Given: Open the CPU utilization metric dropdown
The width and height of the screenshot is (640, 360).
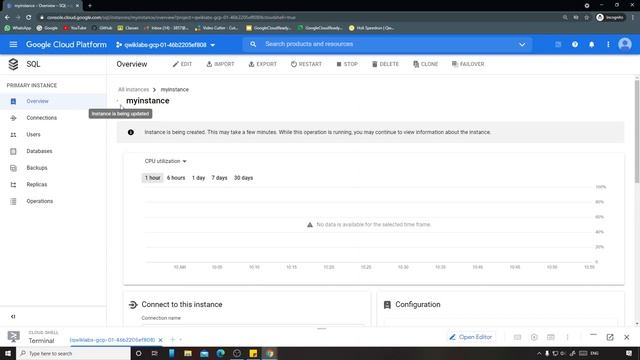Looking at the screenshot, I should (165, 161).
